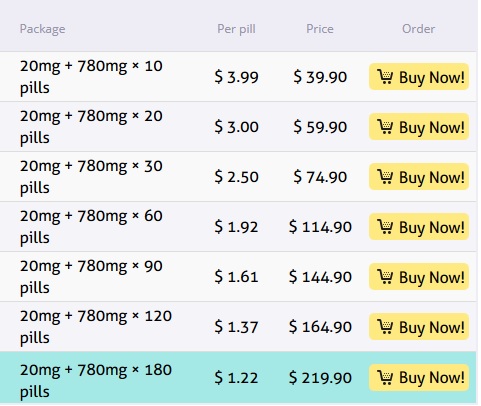Click cart icon for 60 pills package
Screen dimensions: 481x406
pos(385,227)
